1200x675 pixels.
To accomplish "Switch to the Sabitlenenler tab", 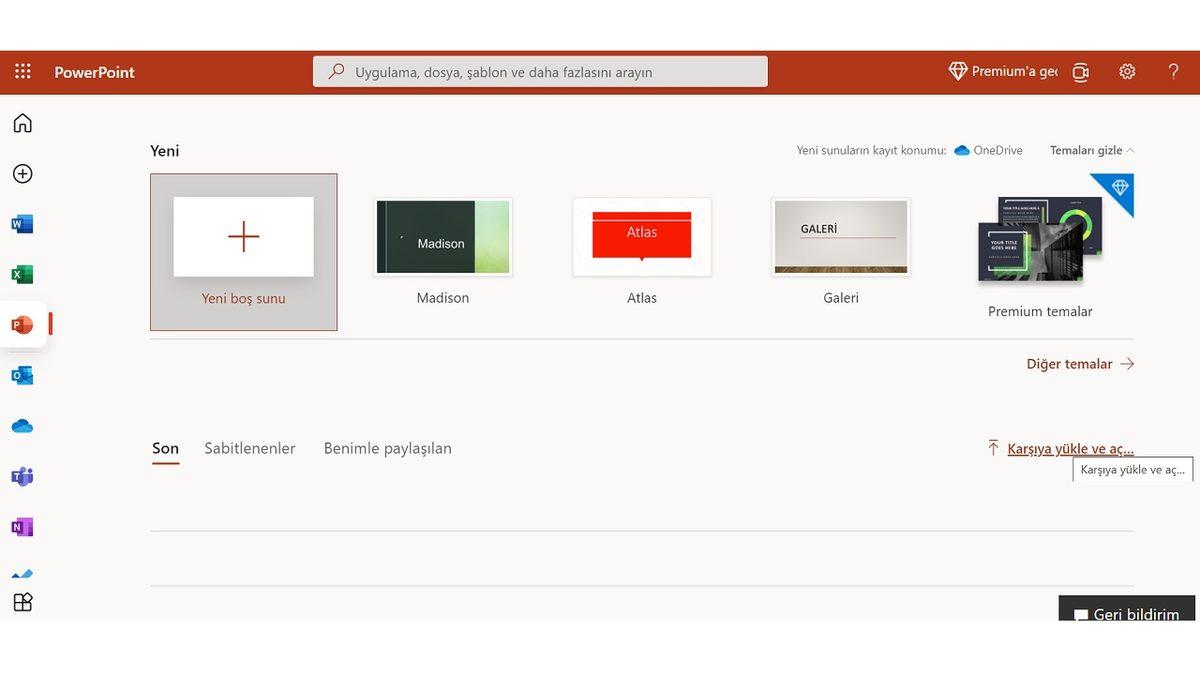I will click(x=249, y=448).
